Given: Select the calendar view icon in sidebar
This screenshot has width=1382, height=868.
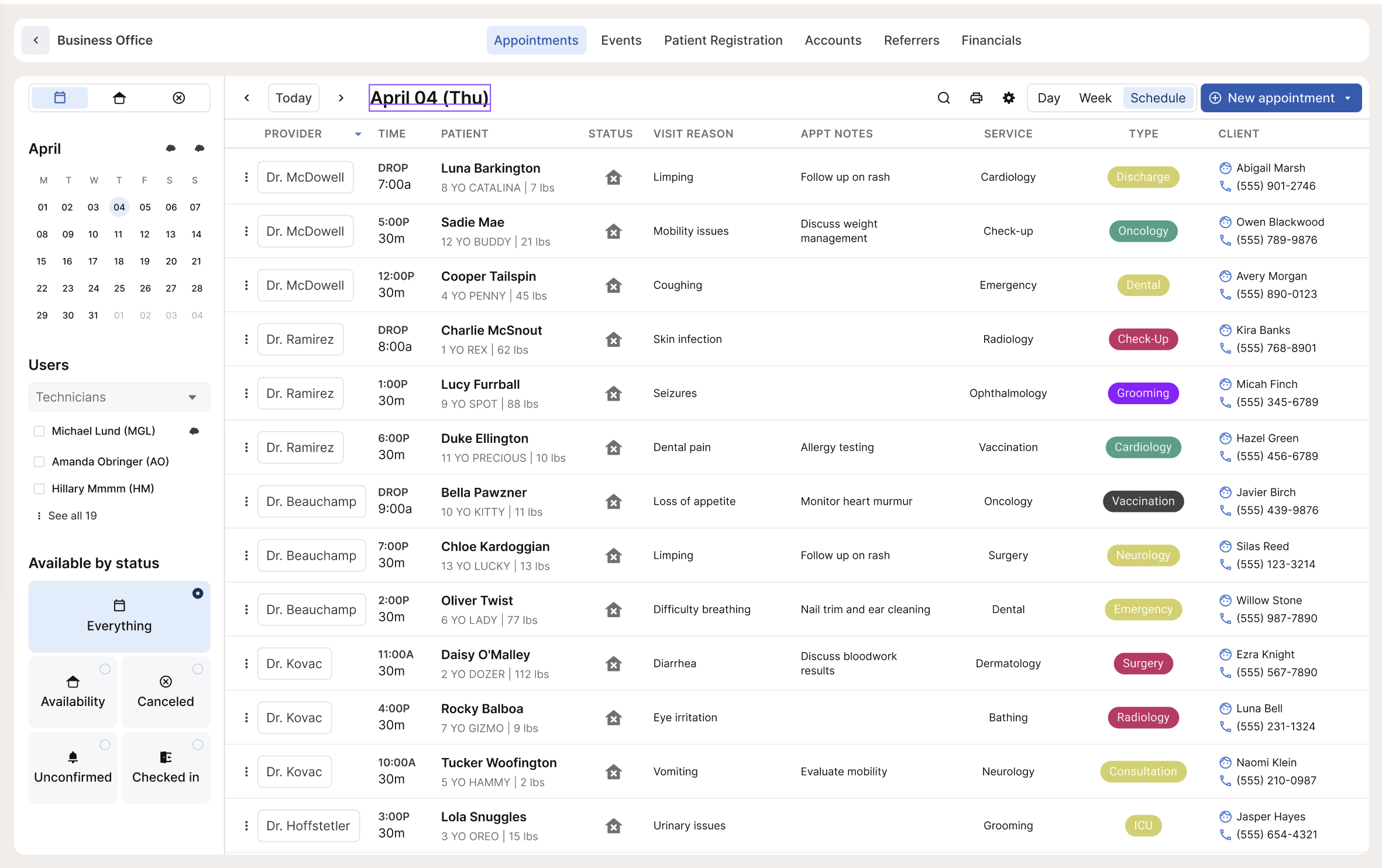Looking at the screenshot, I should [60, 98].
